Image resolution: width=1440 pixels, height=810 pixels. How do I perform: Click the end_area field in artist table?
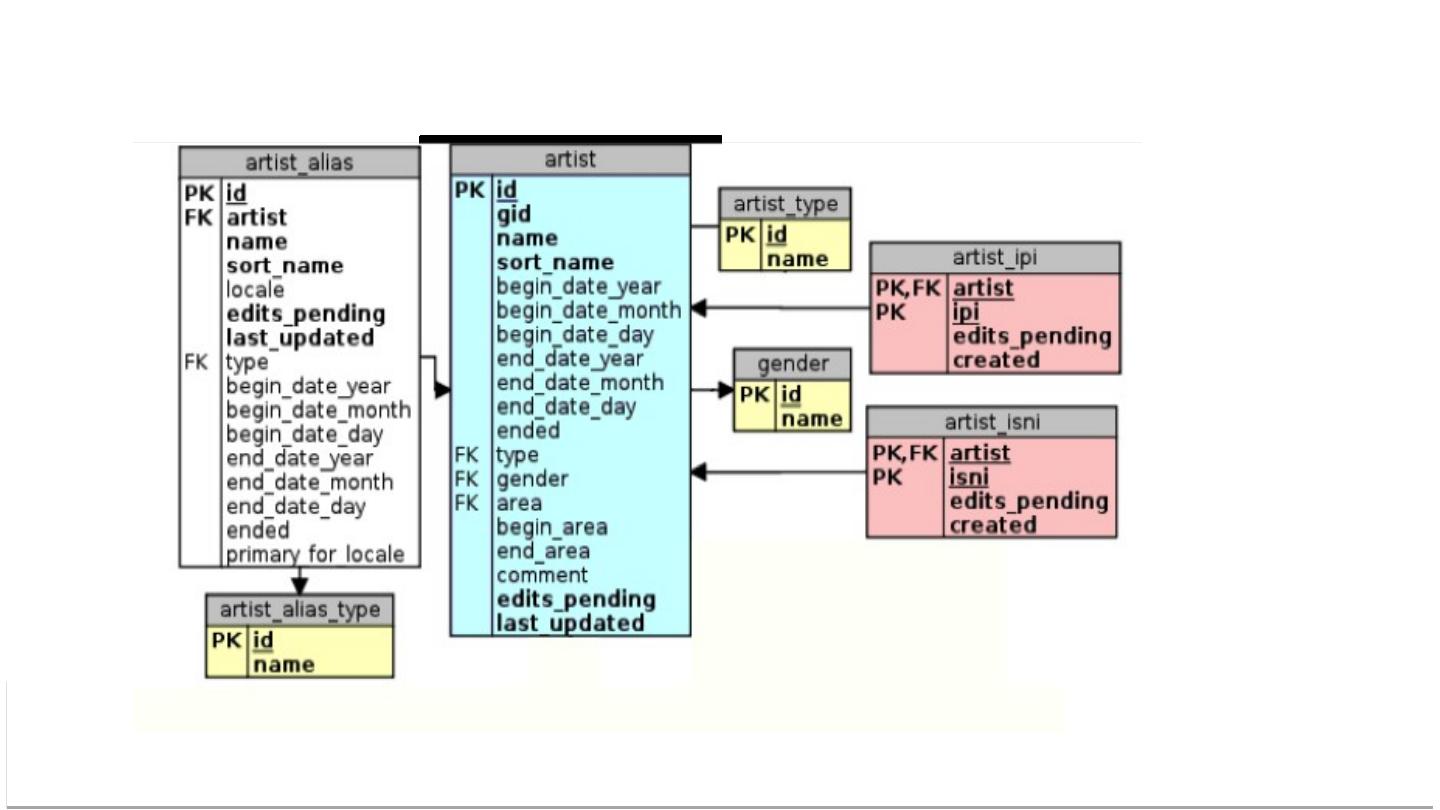542,551
